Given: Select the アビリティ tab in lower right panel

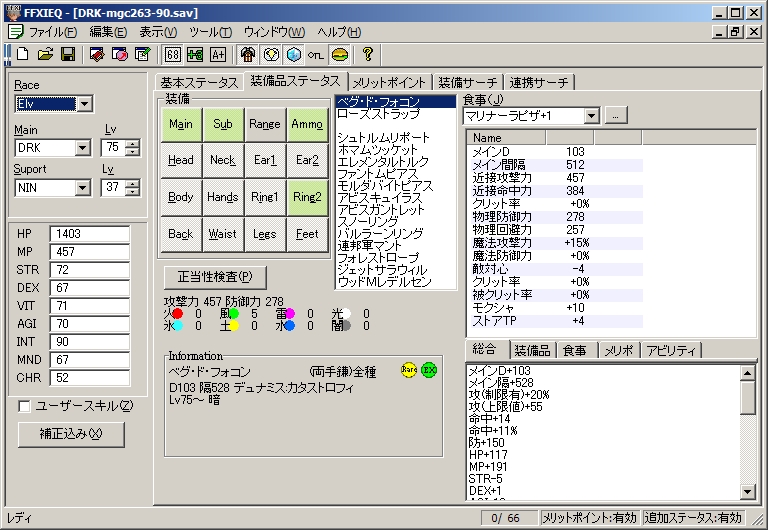Looking at the screenshot, I should (671, 350).
